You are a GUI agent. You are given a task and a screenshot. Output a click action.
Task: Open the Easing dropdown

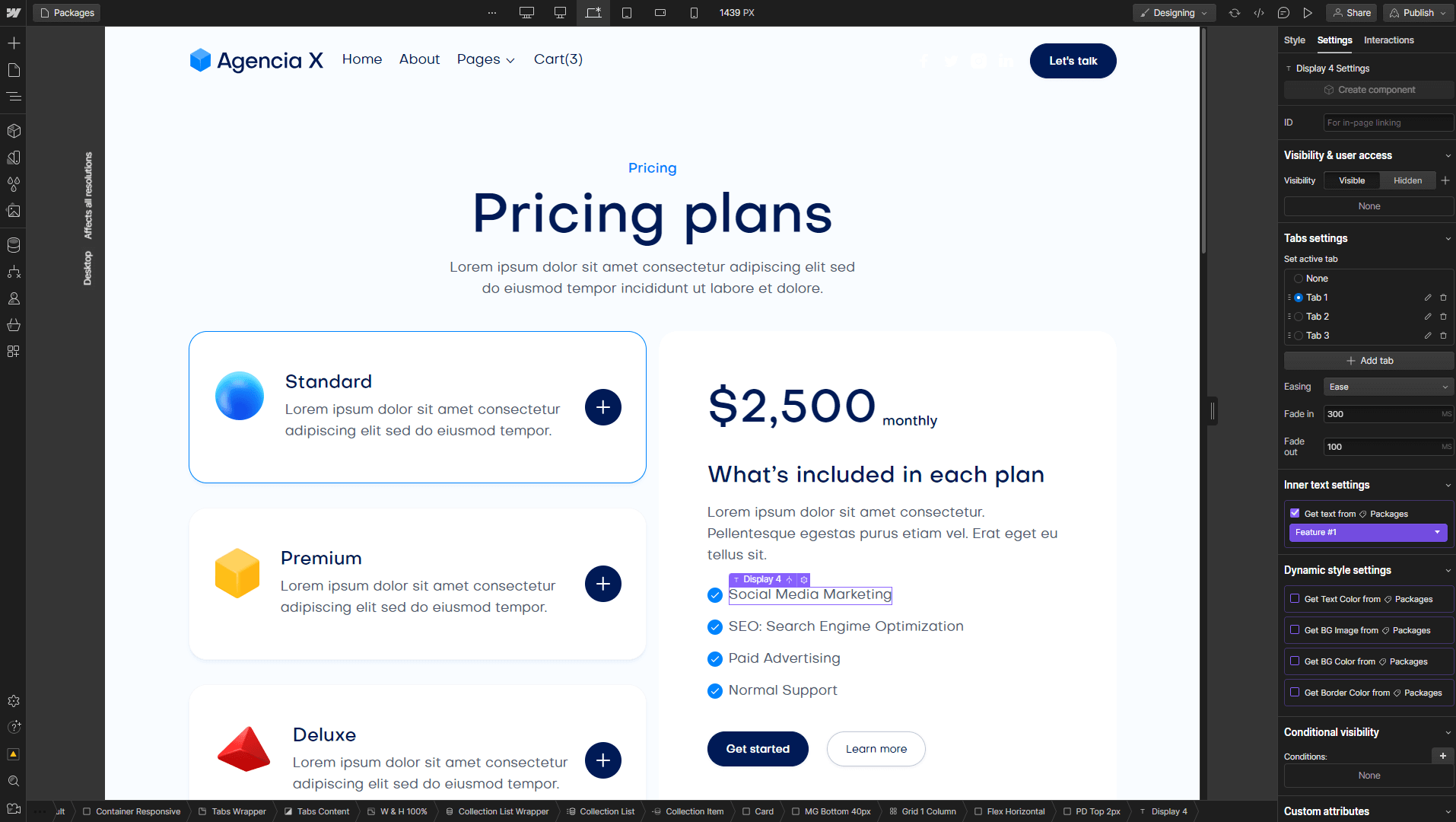[1388, 387]
